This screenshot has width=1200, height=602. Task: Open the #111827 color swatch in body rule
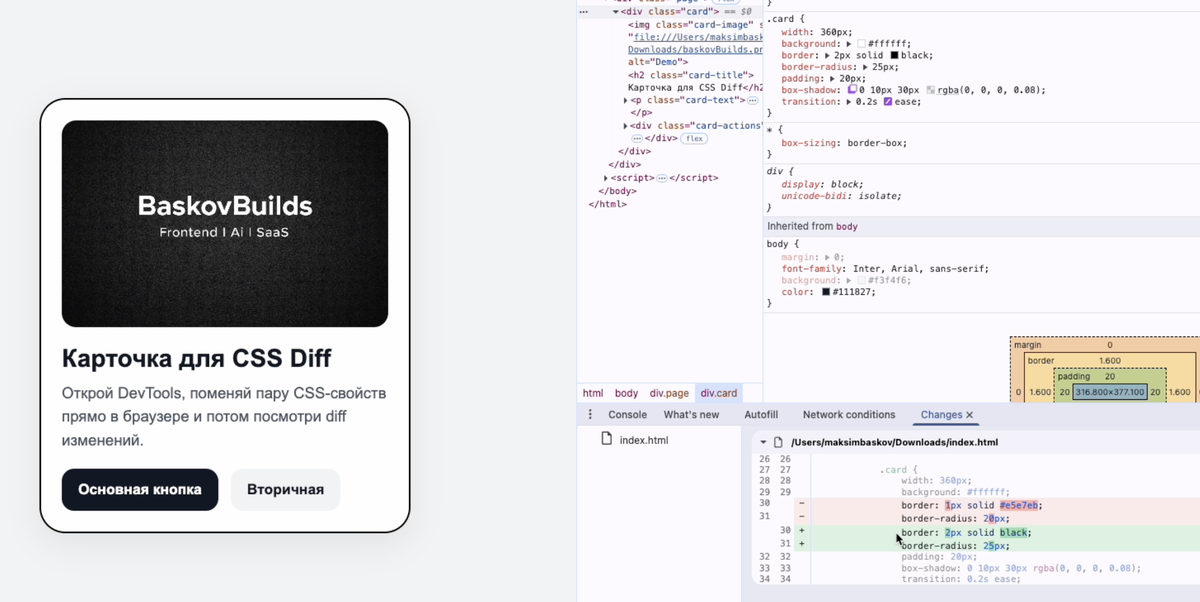pyautogui.click(x=826, y=292)
